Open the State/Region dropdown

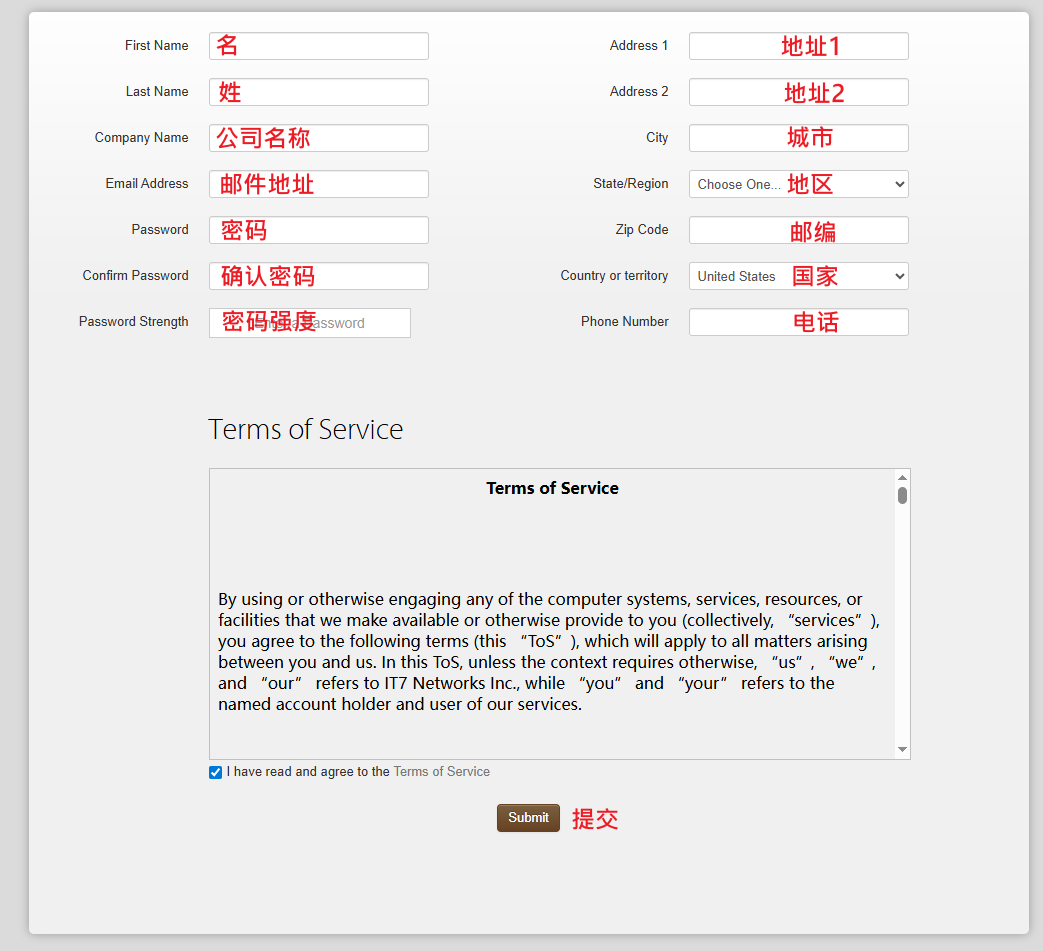[x=798, y=184]
